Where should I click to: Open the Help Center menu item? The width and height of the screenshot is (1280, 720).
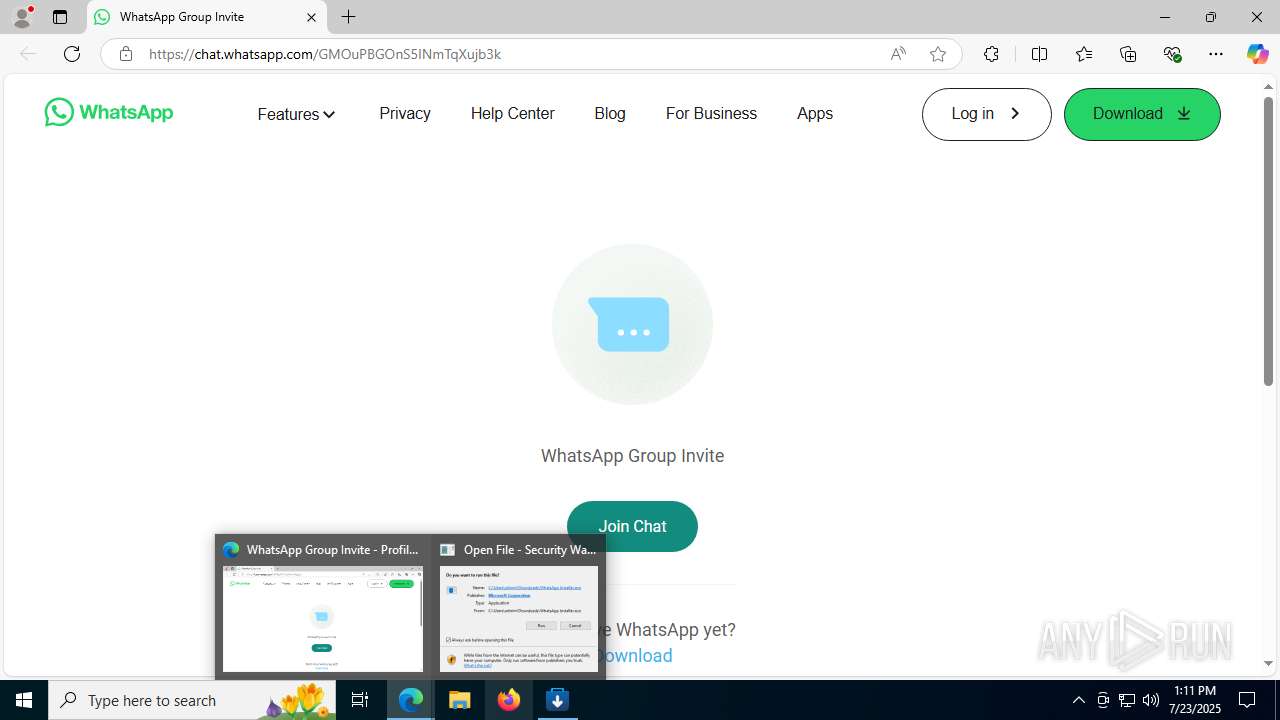512,113
